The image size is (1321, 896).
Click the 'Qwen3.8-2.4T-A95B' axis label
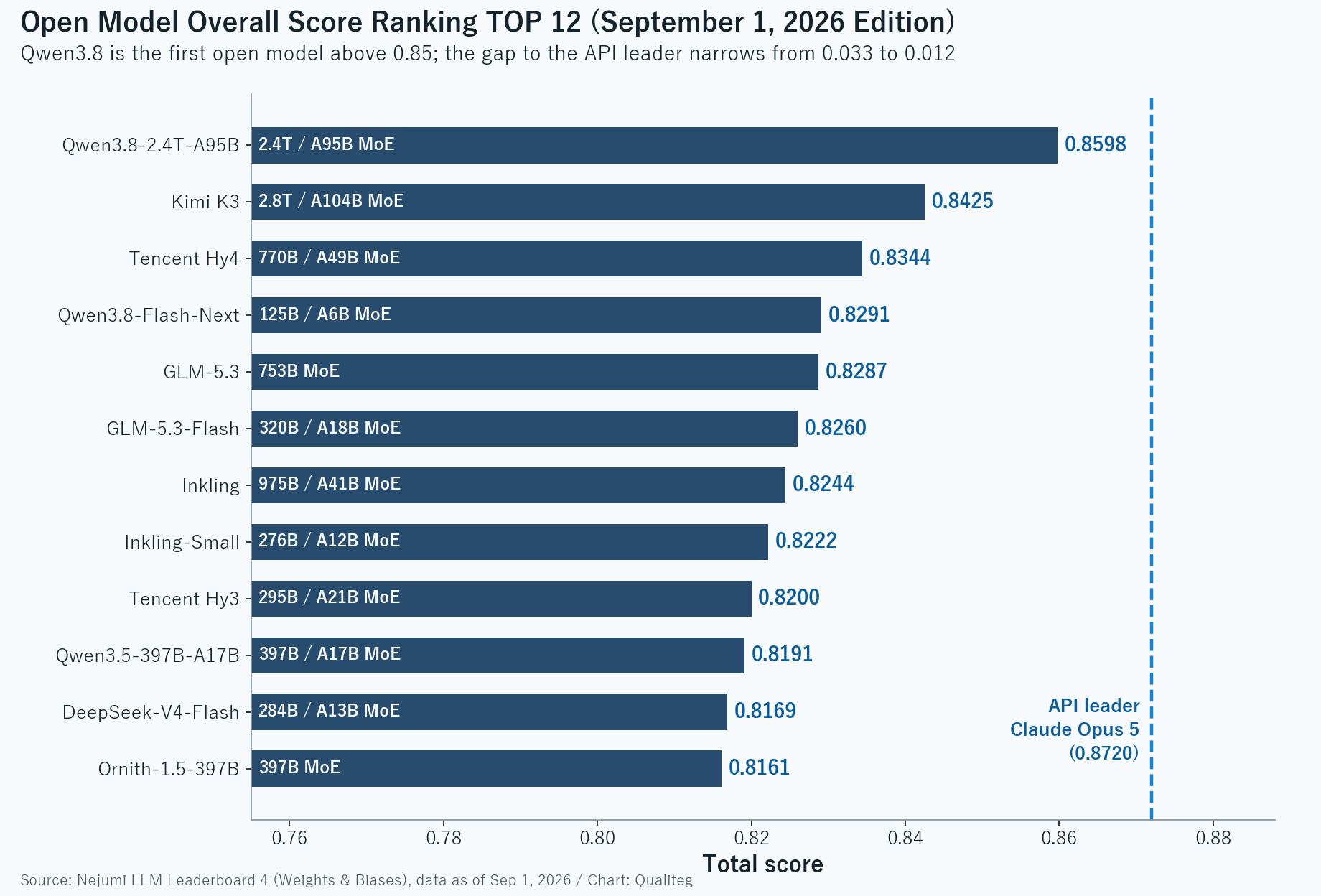(151, 145)
